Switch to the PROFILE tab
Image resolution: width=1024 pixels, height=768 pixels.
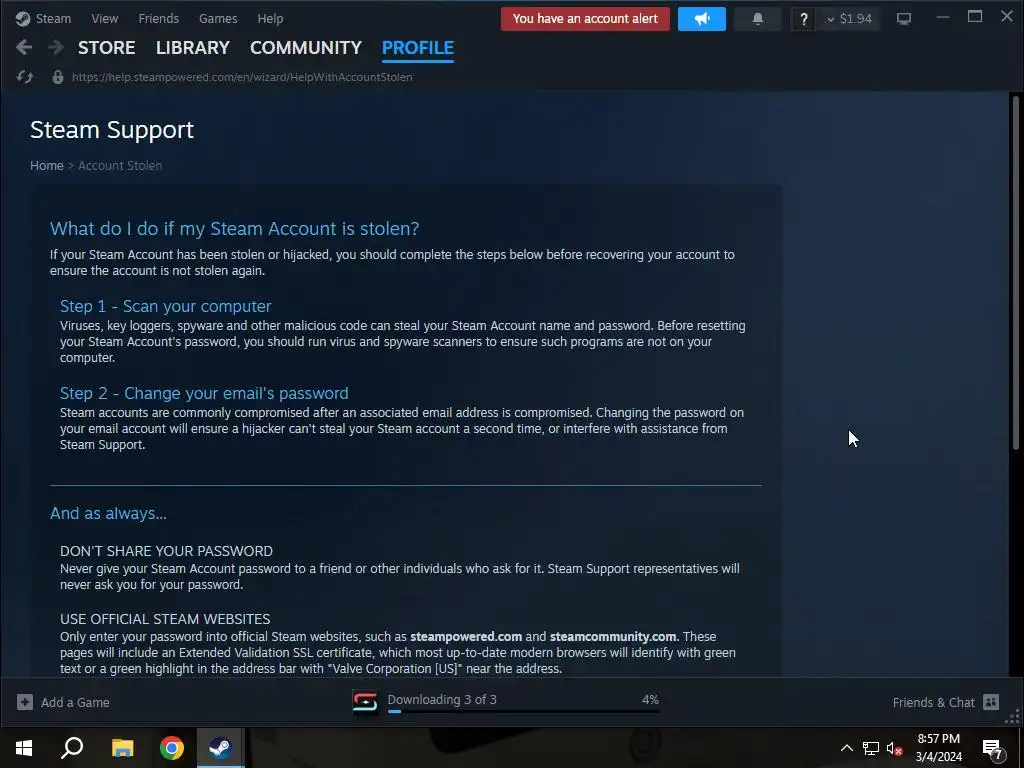pos(418,48)
